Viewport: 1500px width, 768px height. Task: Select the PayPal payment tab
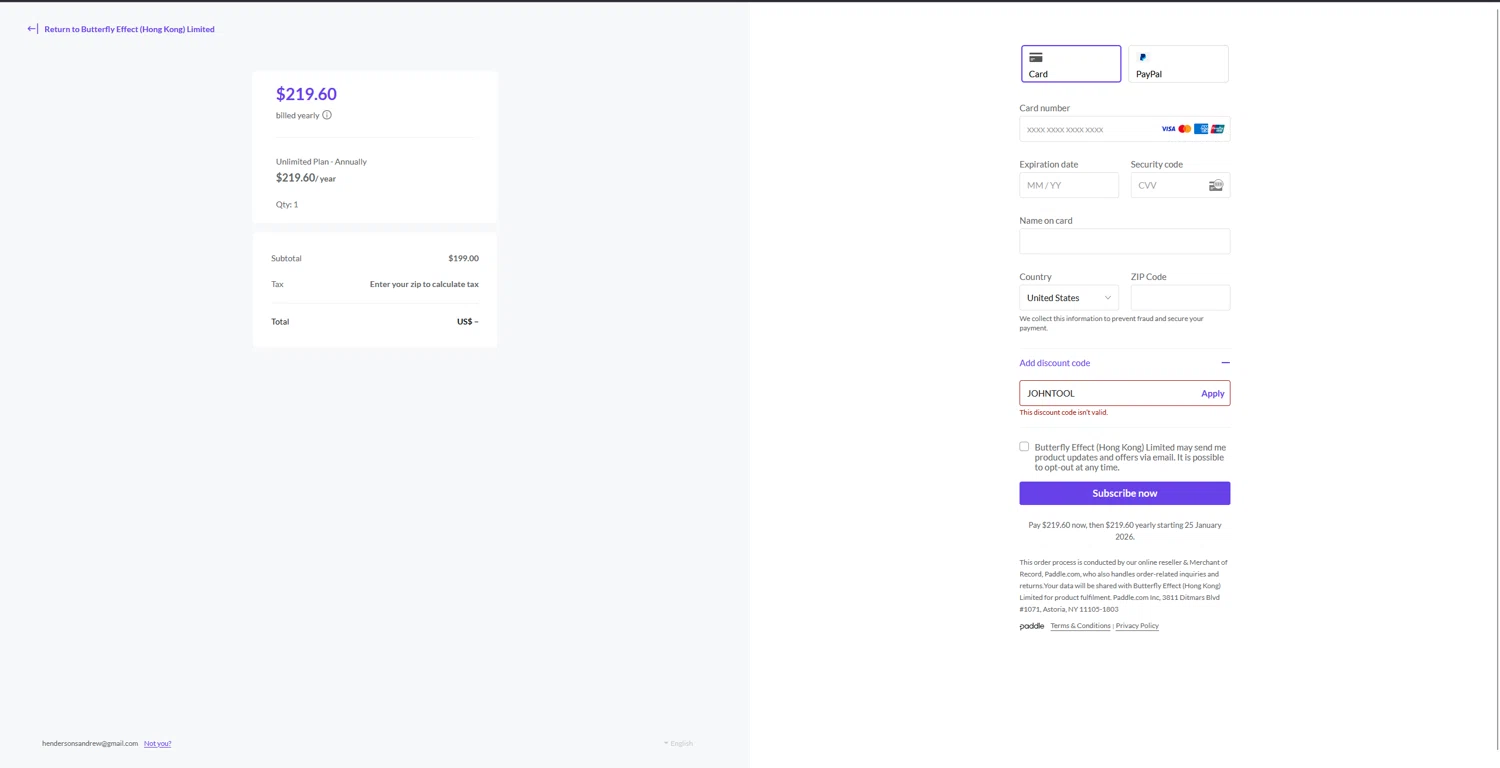[x=1178, y=64]
